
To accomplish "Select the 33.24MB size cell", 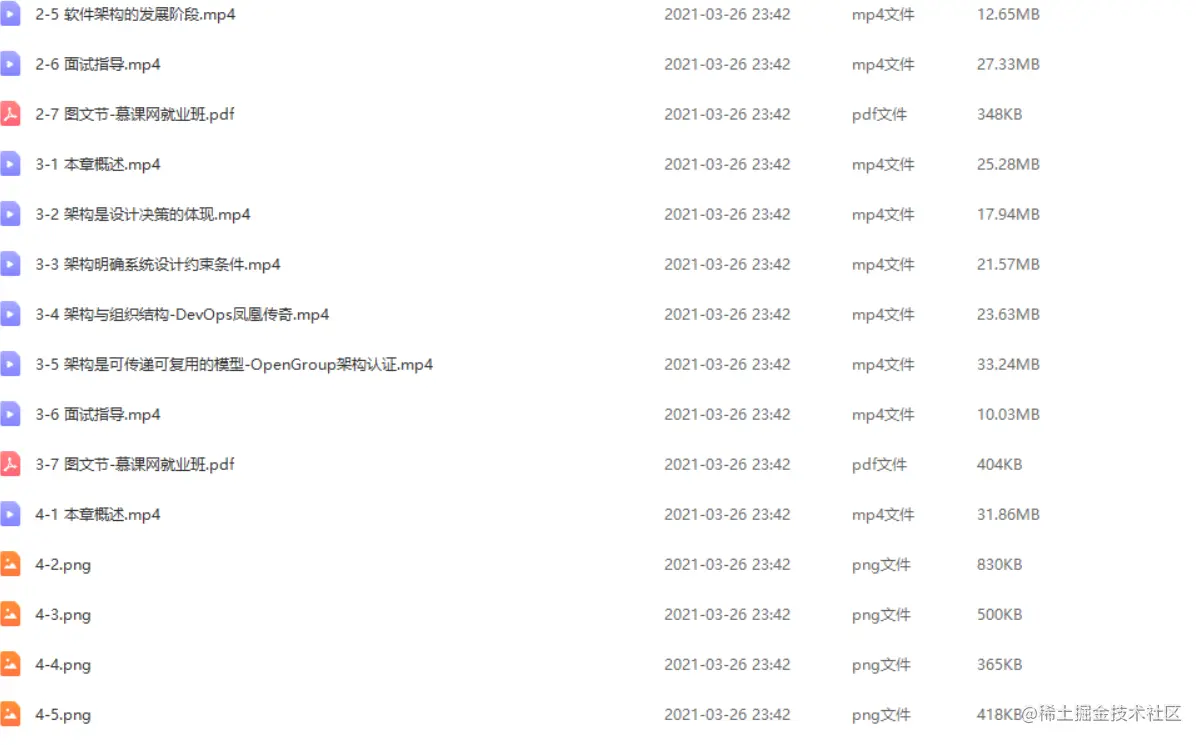I will pos(1008,364).
